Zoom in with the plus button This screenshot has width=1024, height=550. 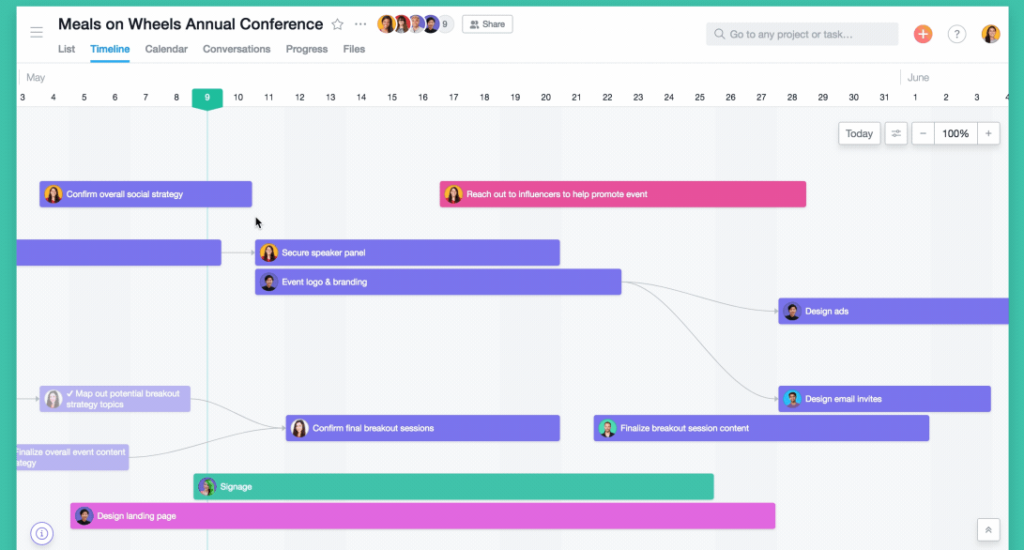tap(988, 134)
